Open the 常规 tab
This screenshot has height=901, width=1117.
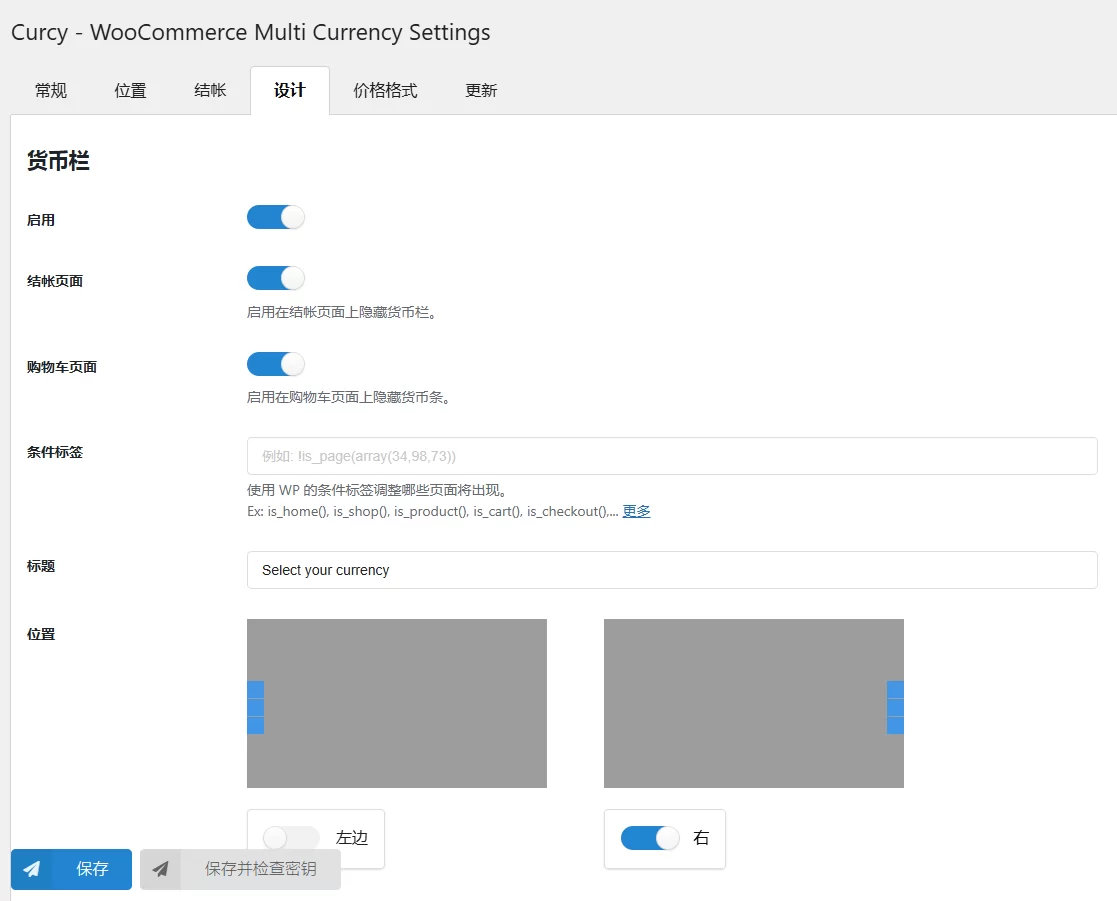[51, 90]
